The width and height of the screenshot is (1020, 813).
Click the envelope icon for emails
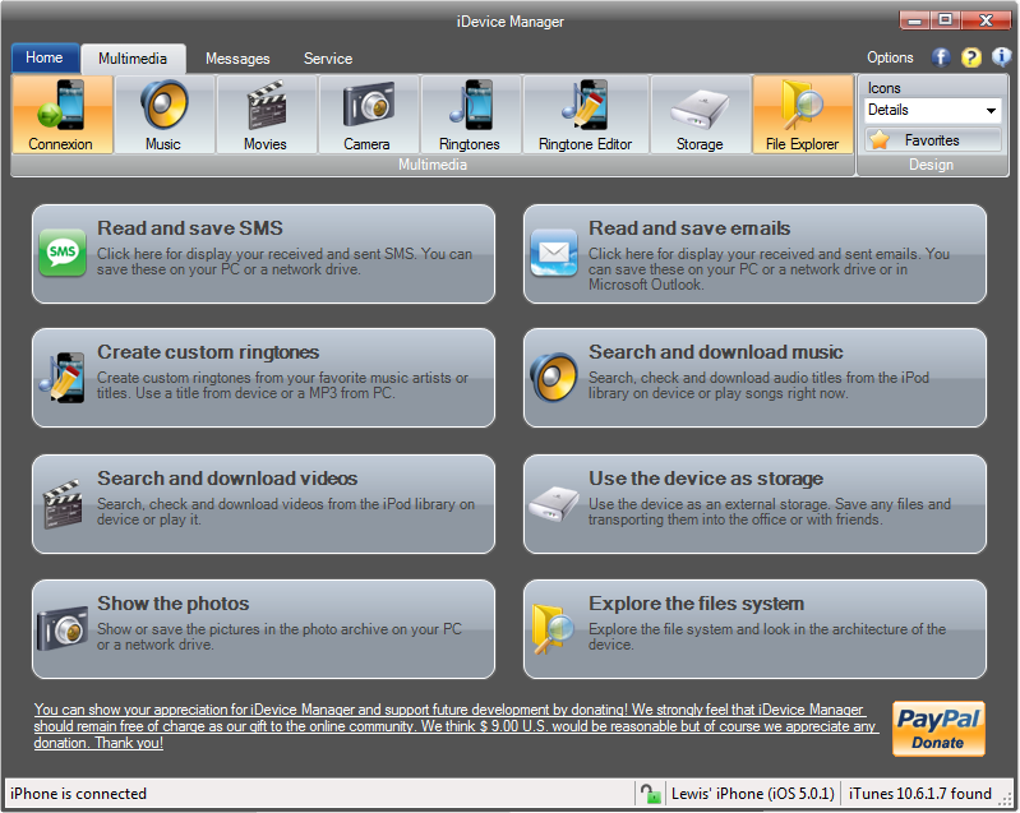[554, 252]
